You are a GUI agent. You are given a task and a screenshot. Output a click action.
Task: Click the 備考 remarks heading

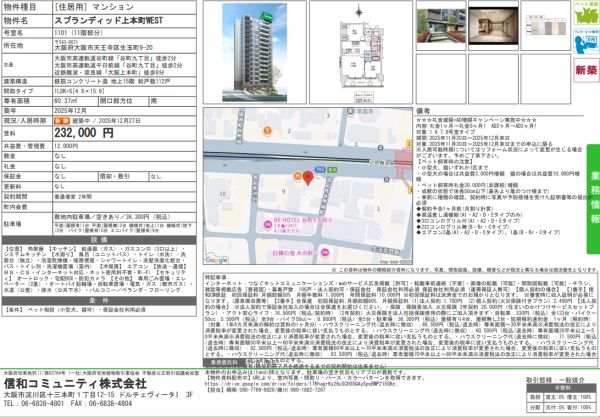[423, 111]
